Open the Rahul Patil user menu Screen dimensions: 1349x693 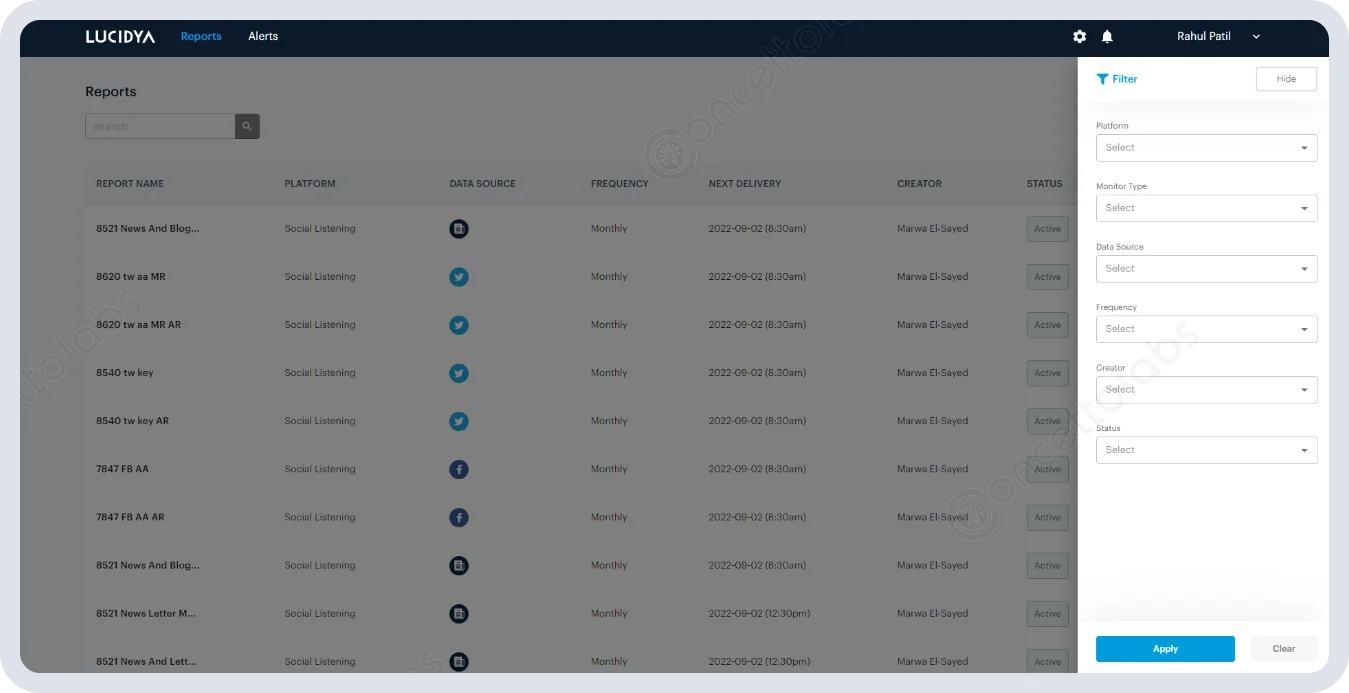point(1217,37)
